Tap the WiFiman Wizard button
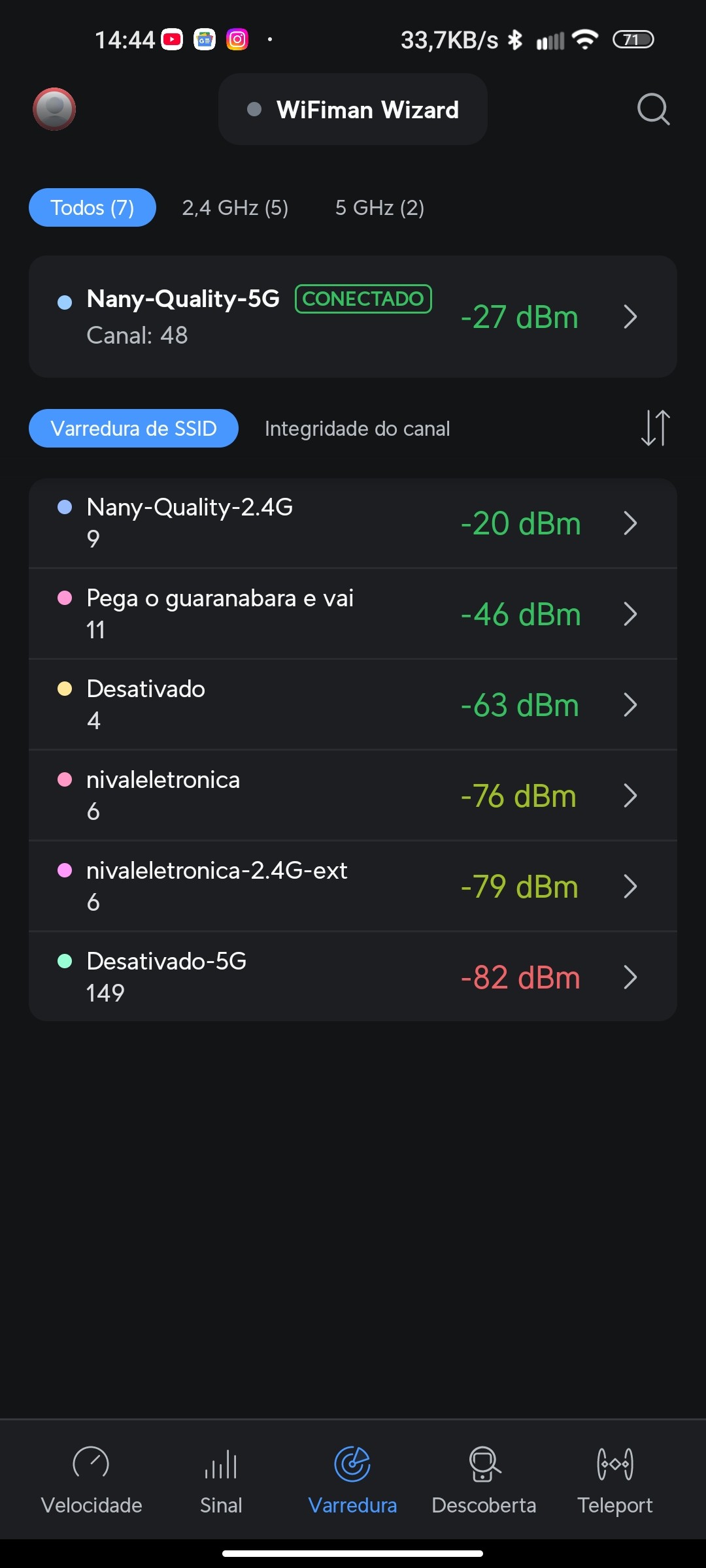The height and width of the screenshot is (1568, 706). click(353, 110)
